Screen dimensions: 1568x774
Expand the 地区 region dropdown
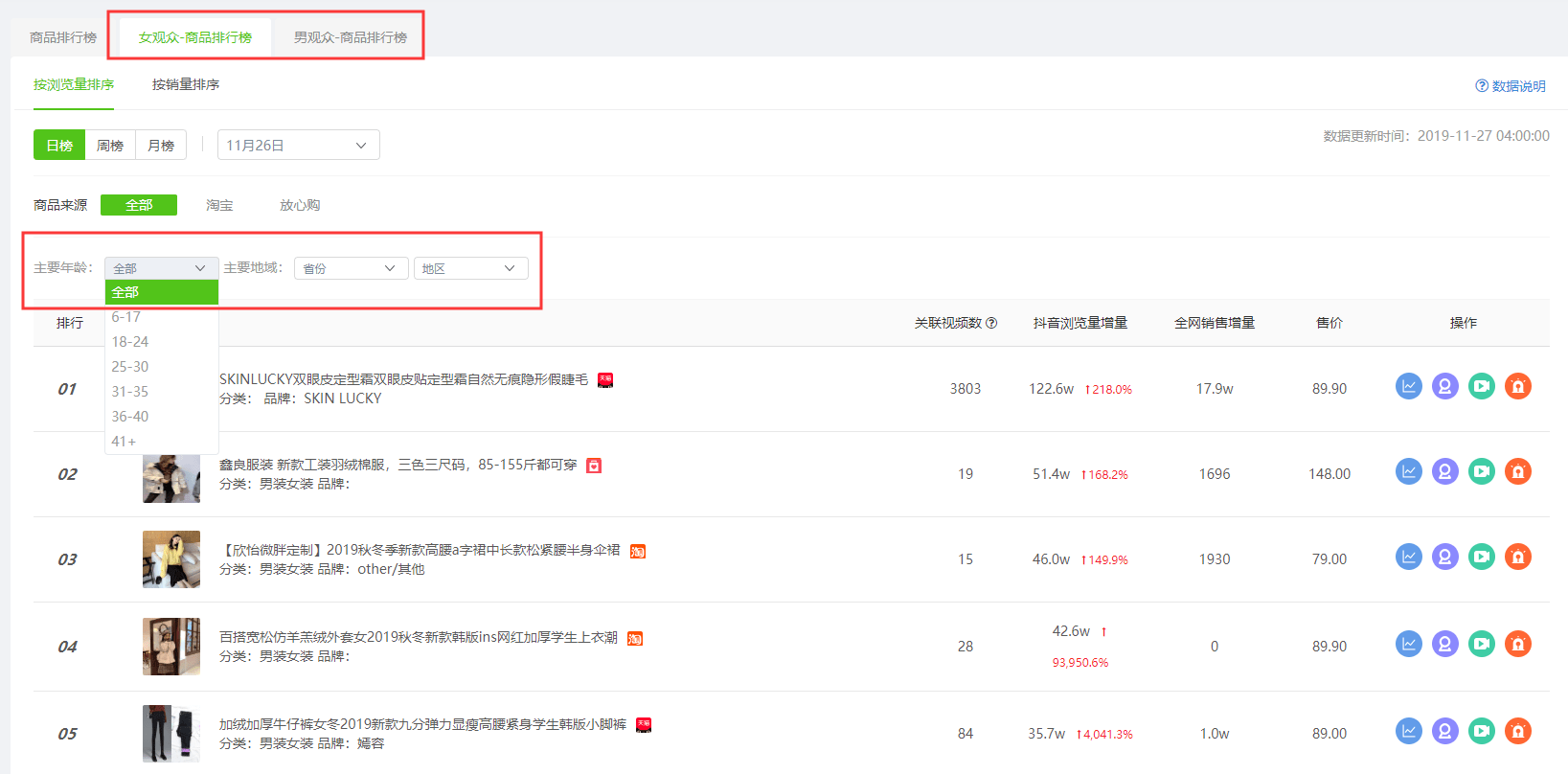point(469,269)
